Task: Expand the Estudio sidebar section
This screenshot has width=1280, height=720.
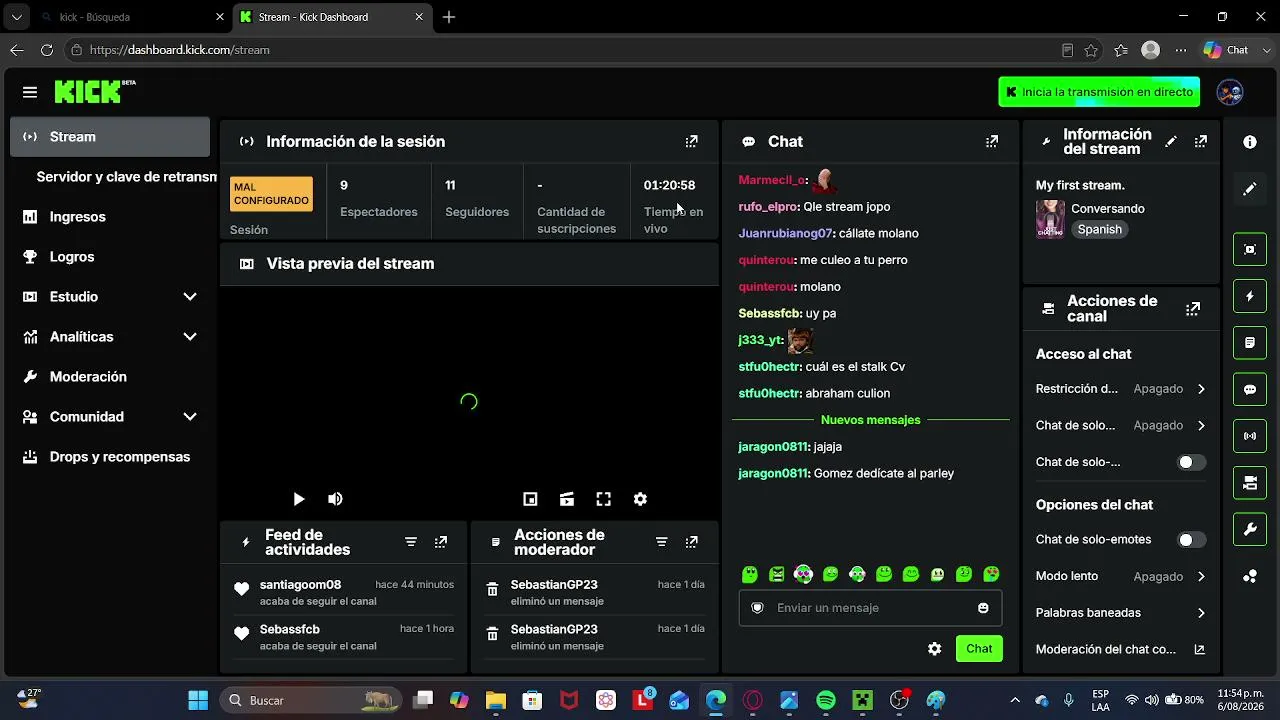Action: click(190, 297)
